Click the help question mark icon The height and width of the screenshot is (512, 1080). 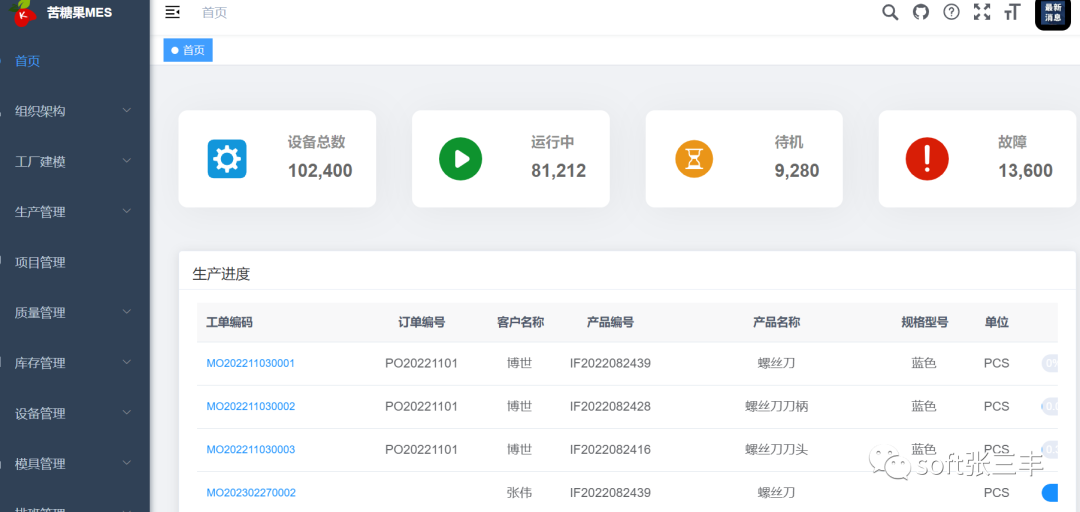952,12
